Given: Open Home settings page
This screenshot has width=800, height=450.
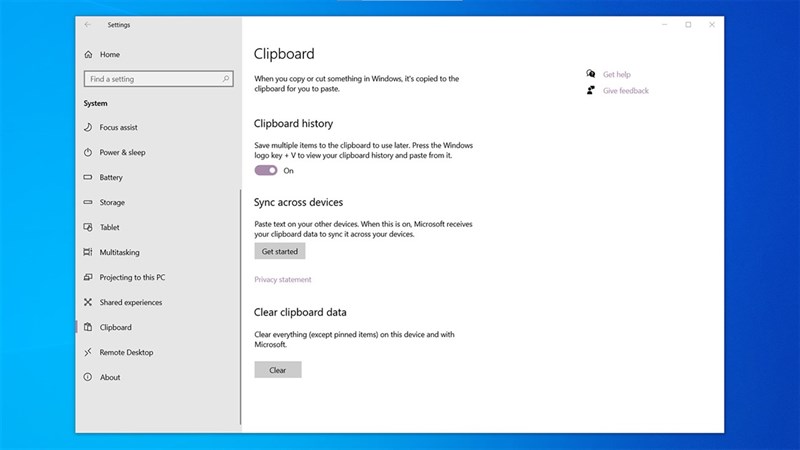Looking at the screenshot, I should pos(110,54).
